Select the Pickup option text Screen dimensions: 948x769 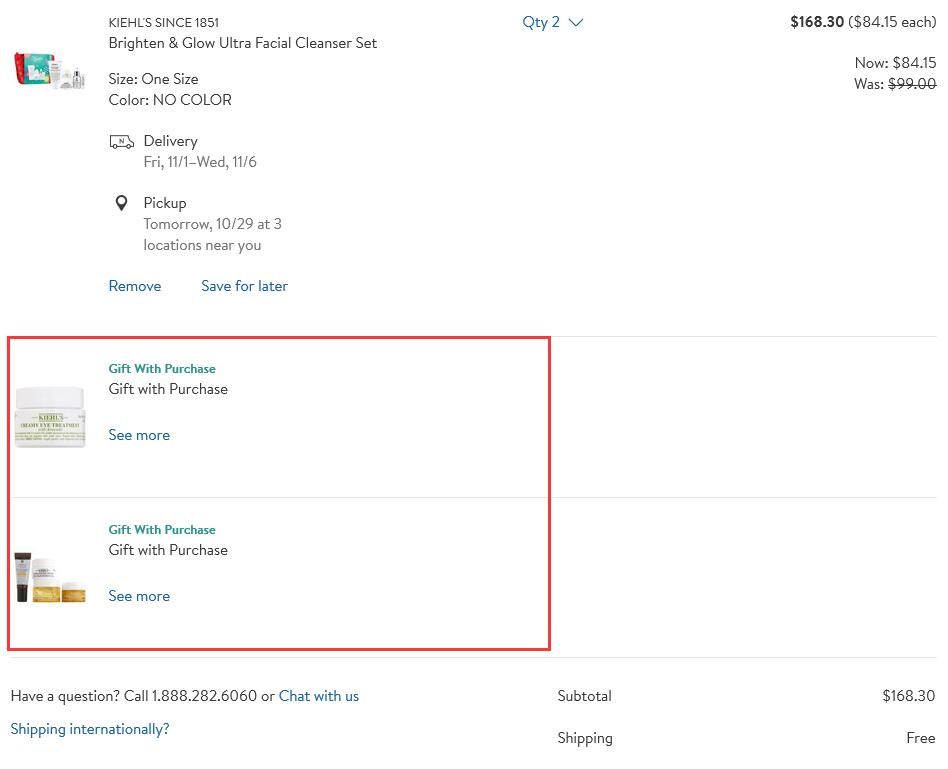(x=164, y=203)
